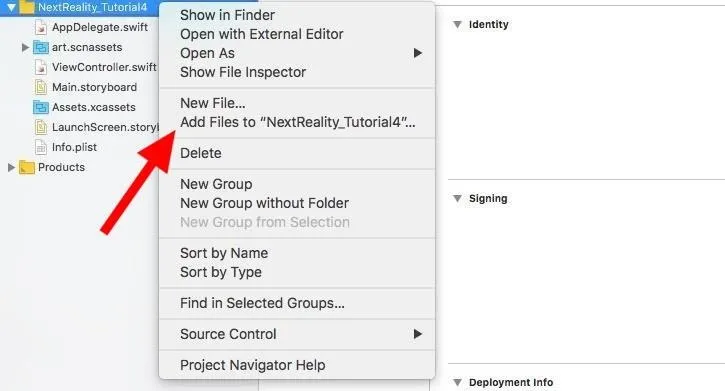
Task: Click the ViewController.swift file icon
Action: point(41,67)
